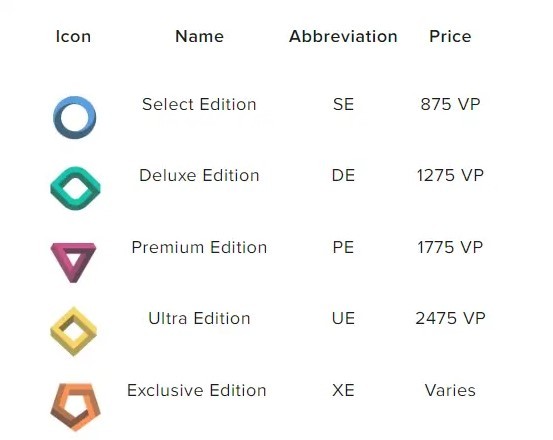The image size is (553, 440).
Task: Select the 2475 VP price cell
Action: click(x=450, y=318)
